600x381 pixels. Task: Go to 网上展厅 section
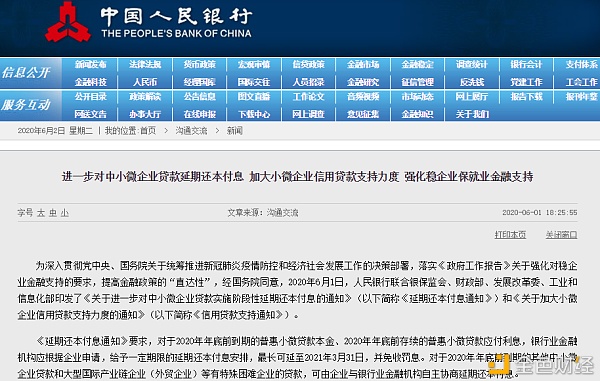pos(472,96)
